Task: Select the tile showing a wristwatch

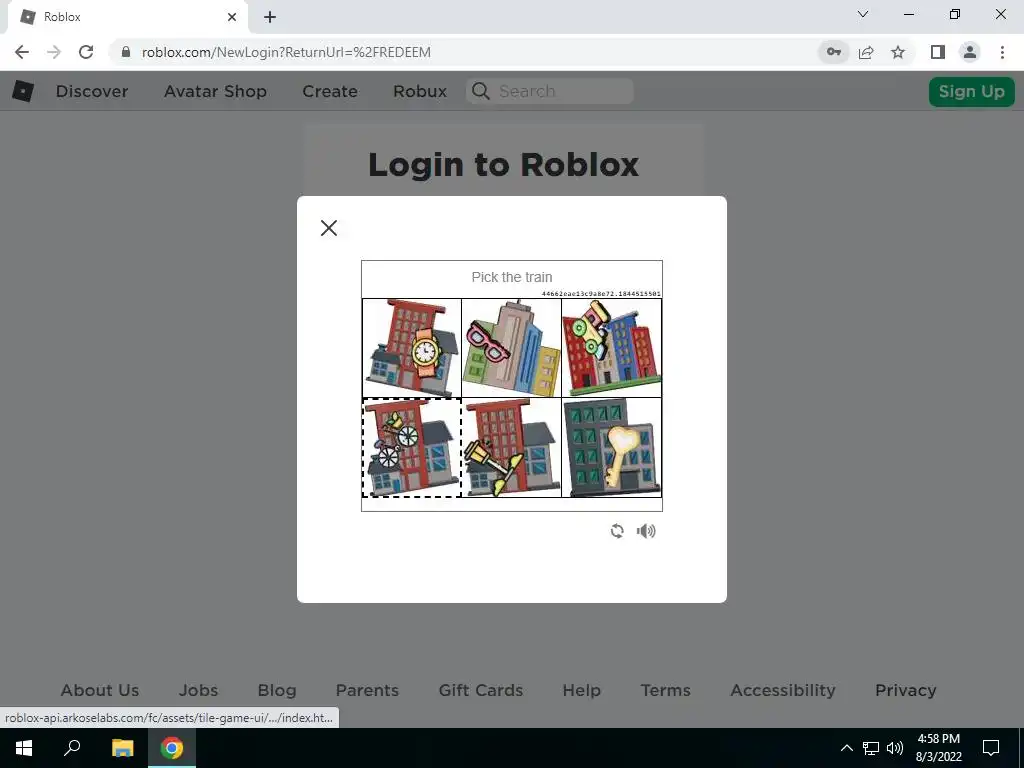Action: click(x=412, y=348)
